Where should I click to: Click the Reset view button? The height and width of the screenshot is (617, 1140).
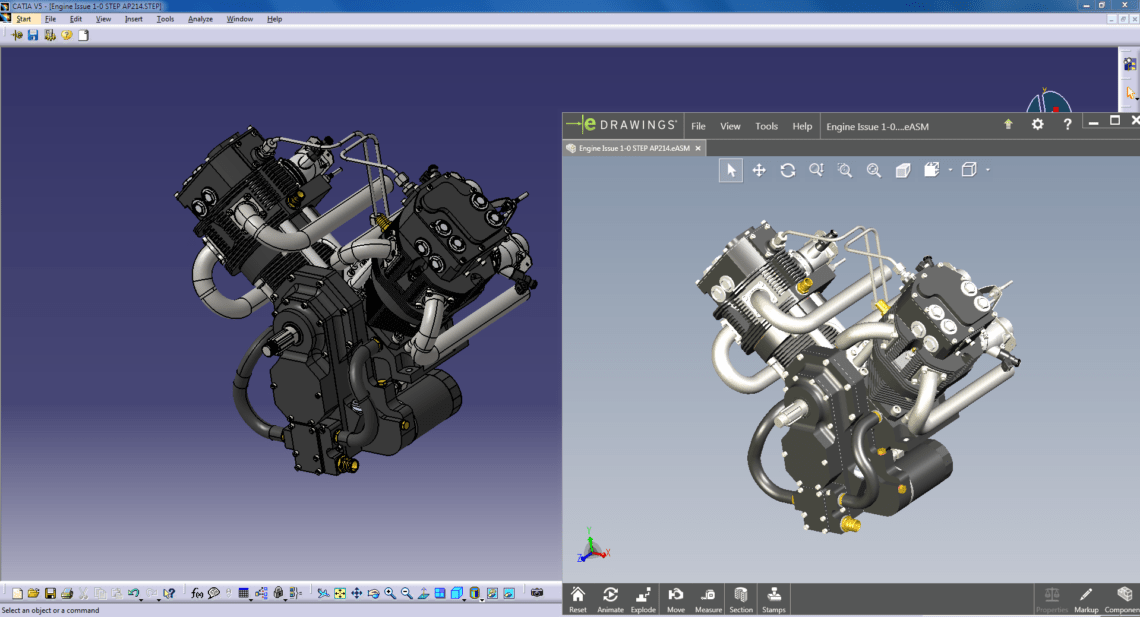pyautogui.click(x=578, y=597)
